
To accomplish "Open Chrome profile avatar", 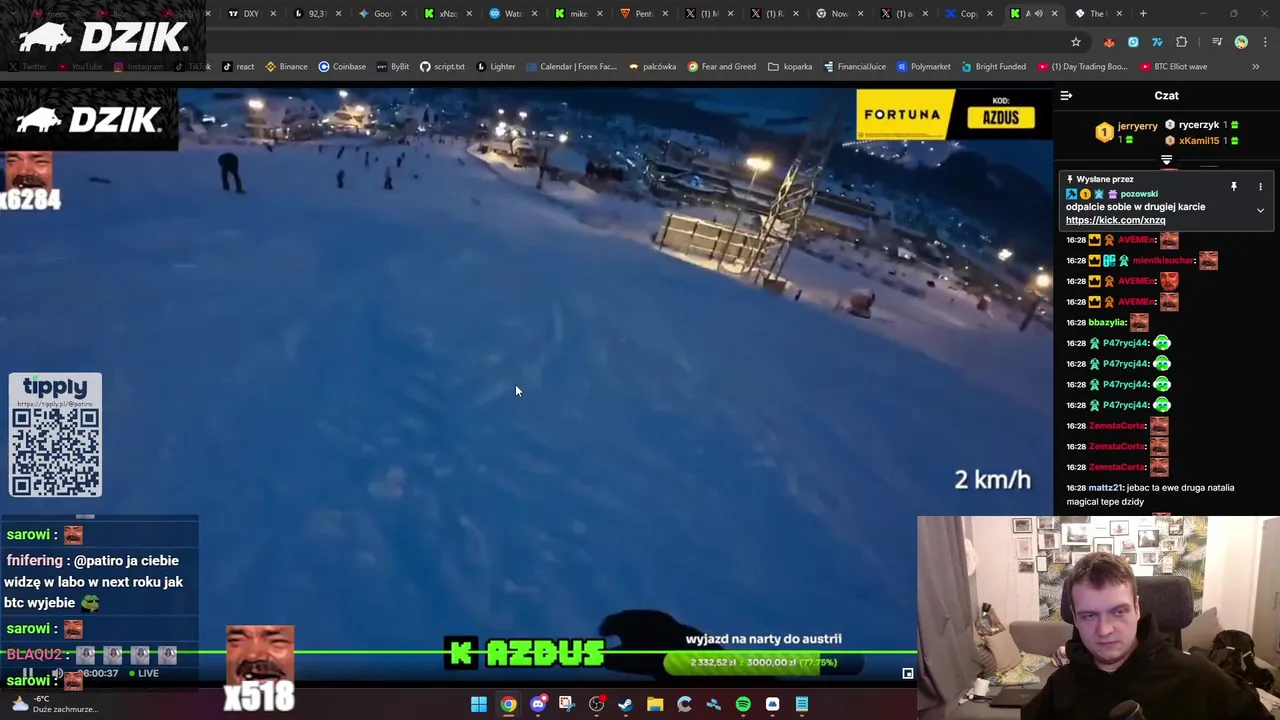I will click(x=1241, y=42).
